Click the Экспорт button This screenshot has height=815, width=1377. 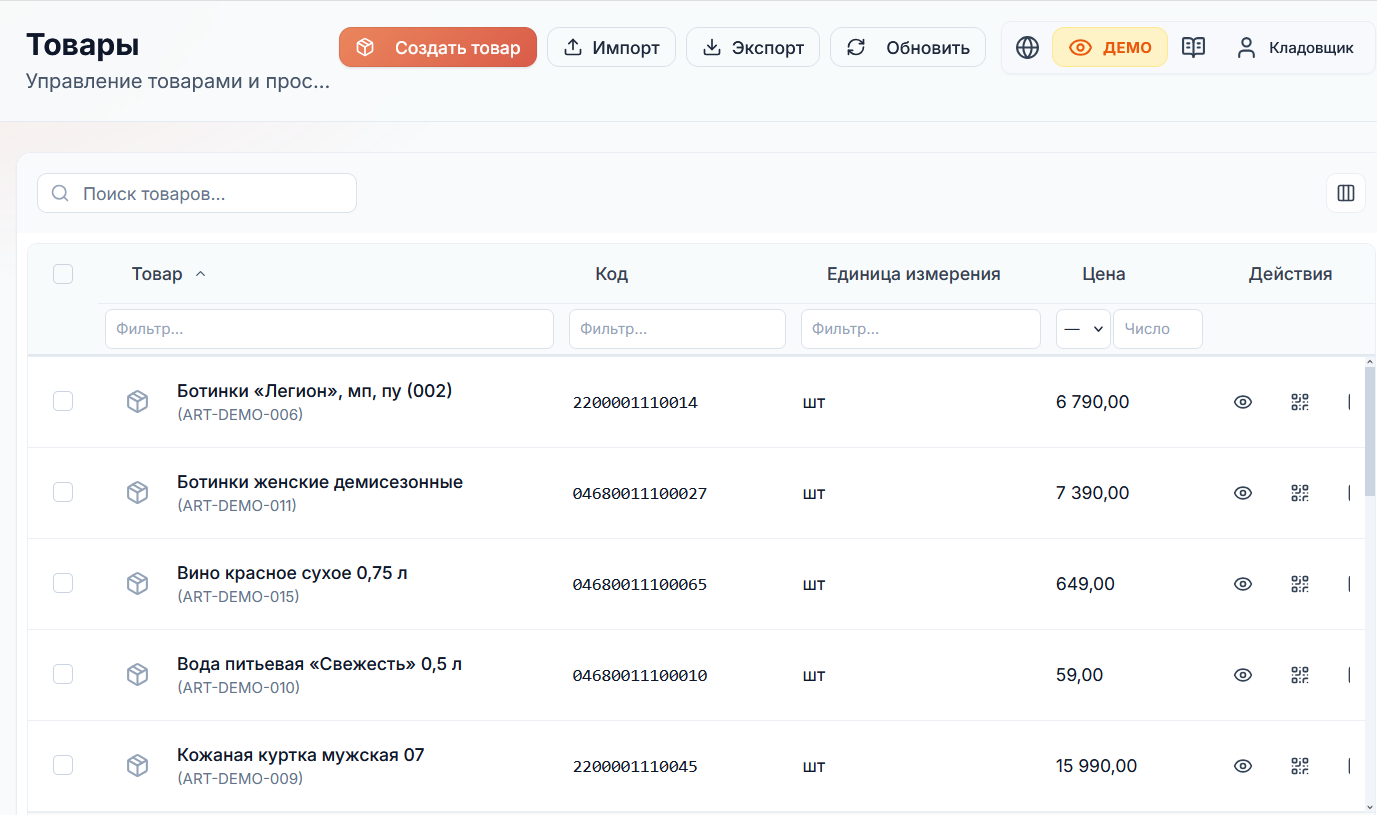pos(753,47)
